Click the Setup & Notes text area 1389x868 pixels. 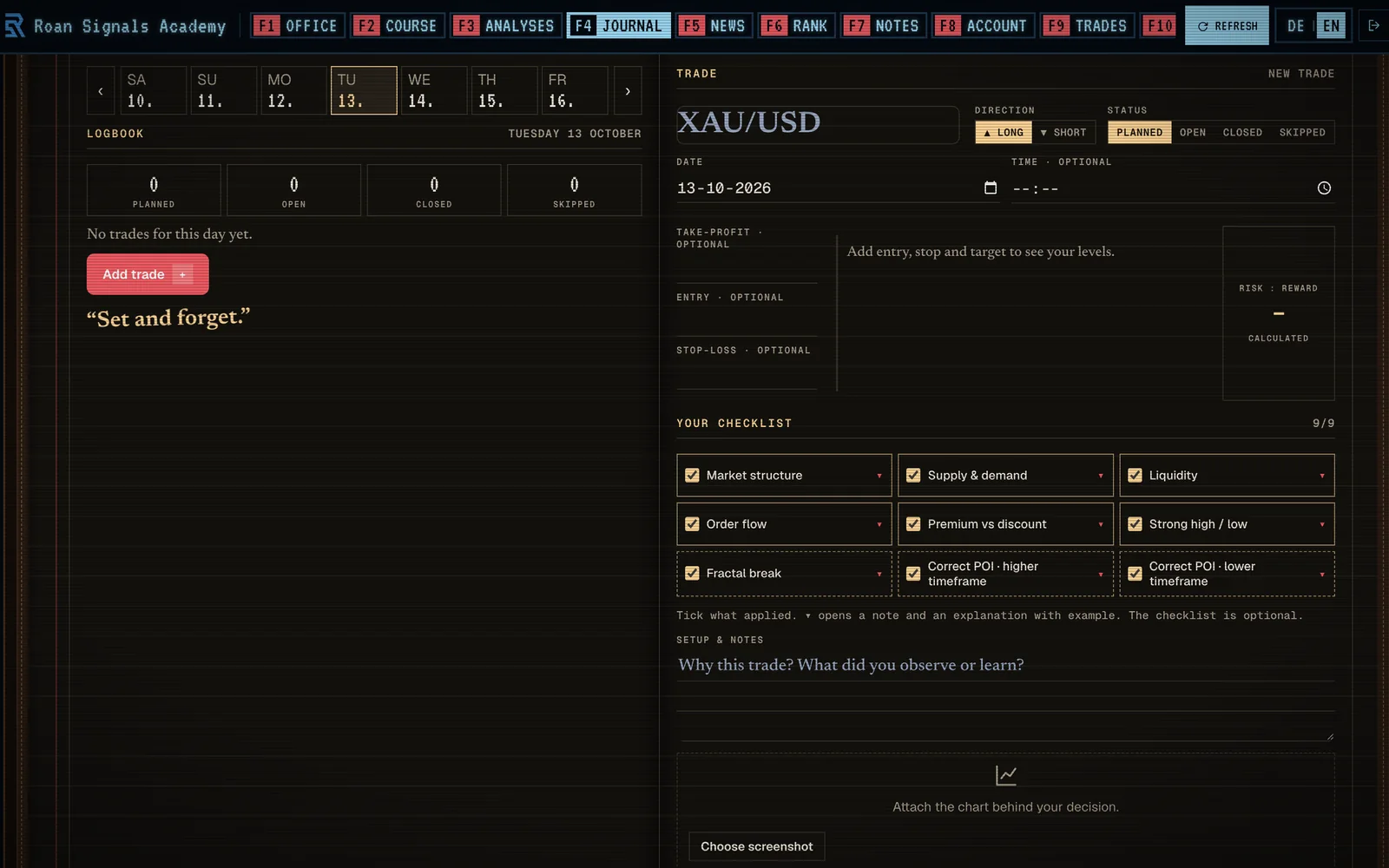pyautogui.click(x=1005, y=696)
